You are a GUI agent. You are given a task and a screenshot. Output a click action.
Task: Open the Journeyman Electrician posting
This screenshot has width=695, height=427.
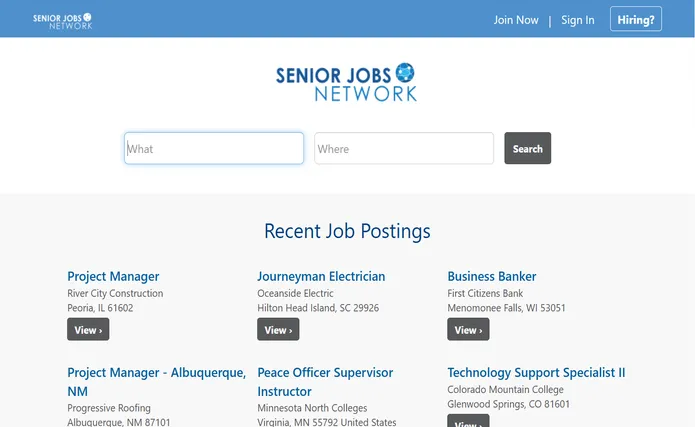(321, 276)
